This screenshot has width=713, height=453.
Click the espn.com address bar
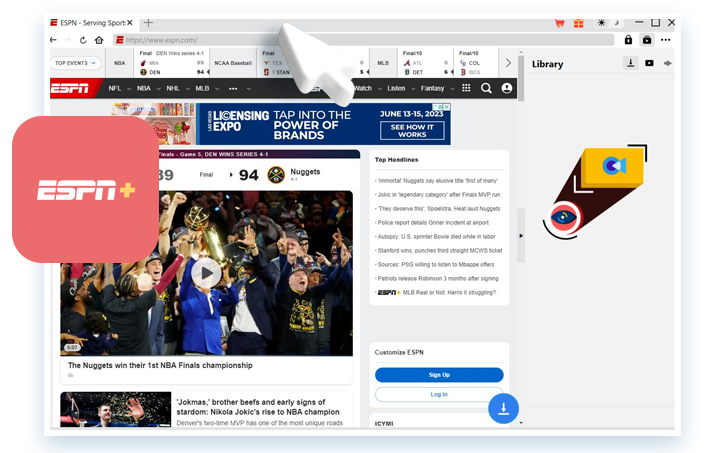click(364, 40)
